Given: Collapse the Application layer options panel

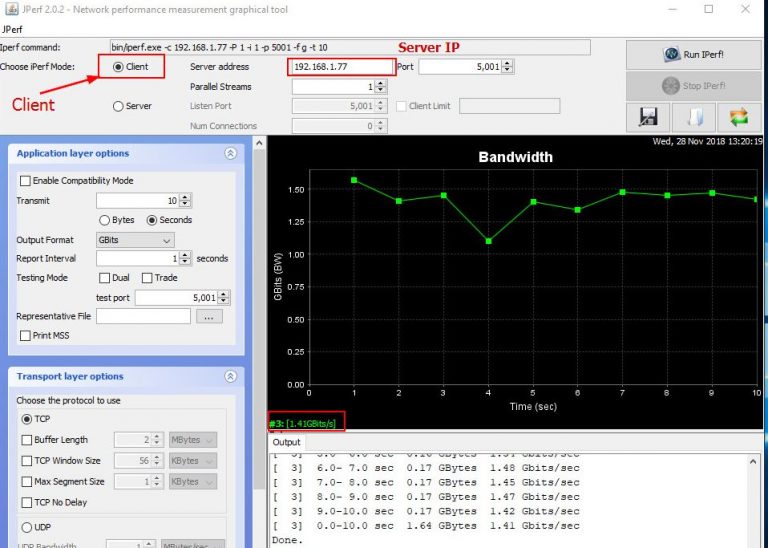Looking at the screenshot, I should tap(230, 153).
